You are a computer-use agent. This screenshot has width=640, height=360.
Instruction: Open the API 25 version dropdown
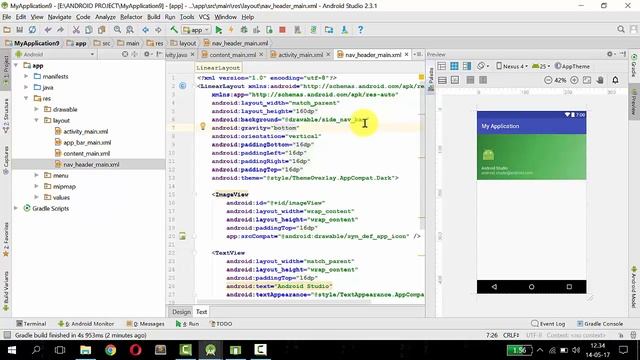[x=541, y=66]
